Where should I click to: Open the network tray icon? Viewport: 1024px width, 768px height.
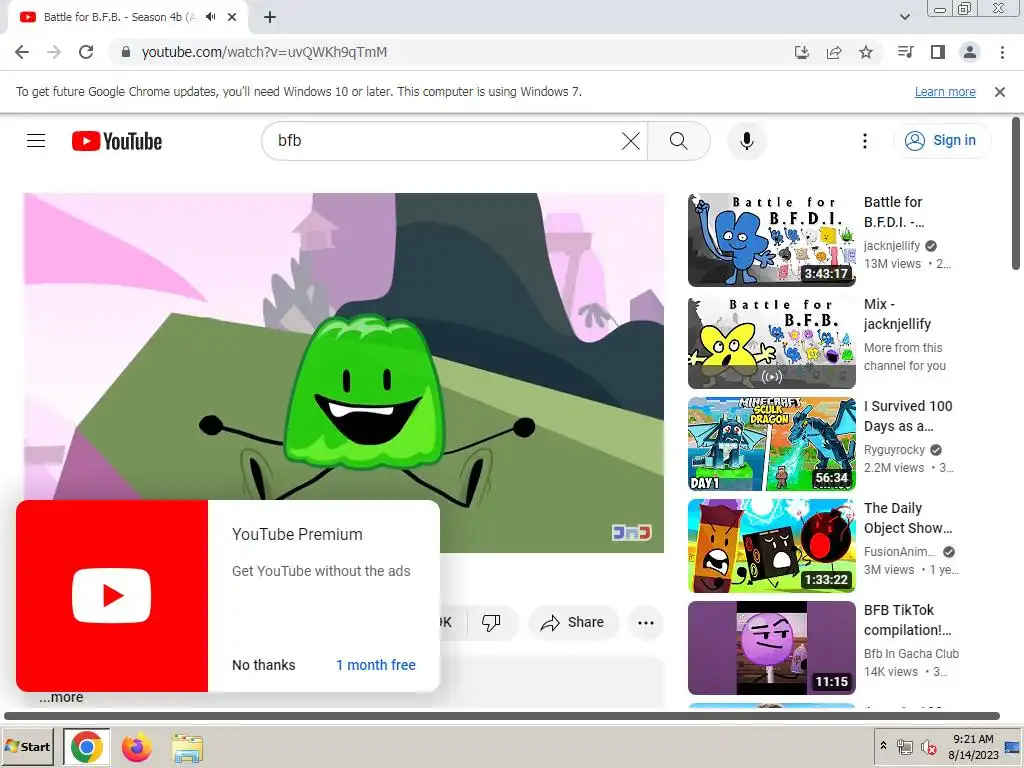pos(905,747)
